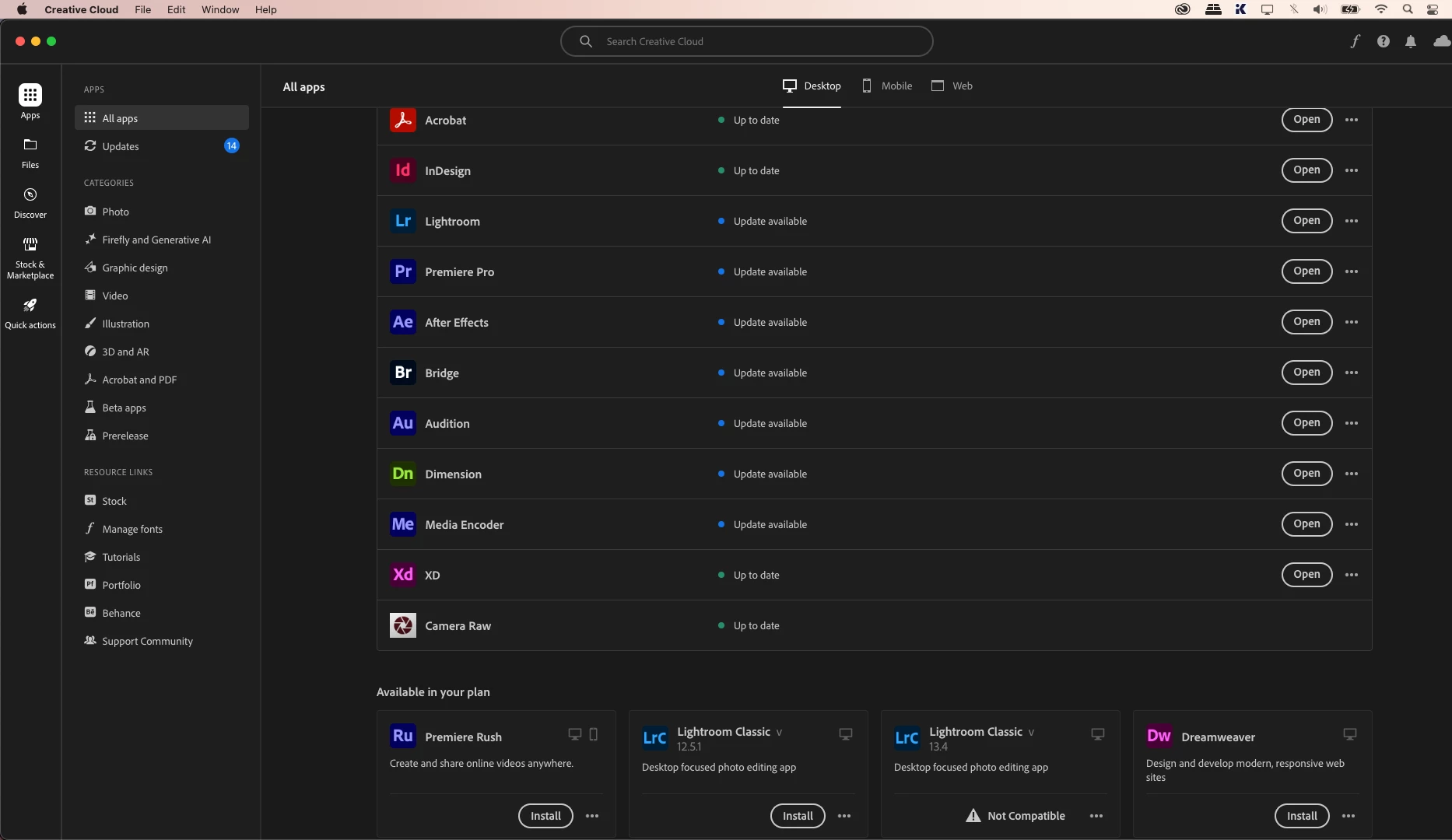Click the Media Encoder app icon
Image resolution: width=1452 pixels, height=840 pixels.
coord(403,524)
